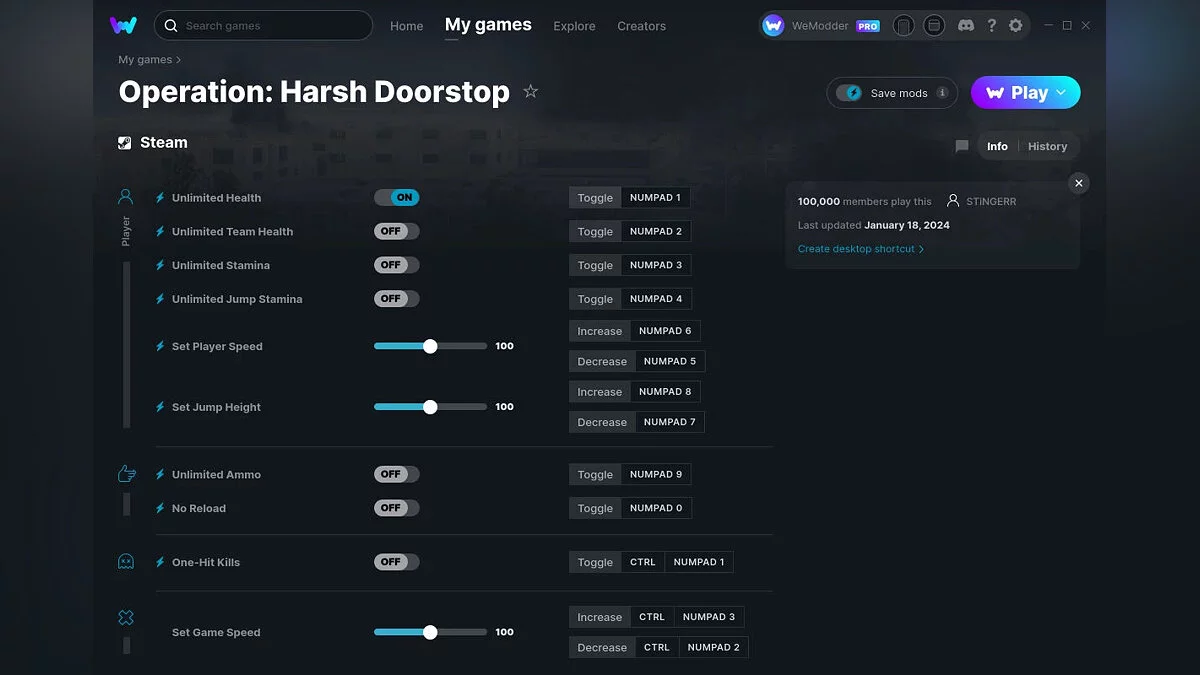Click the Search games input field
Screen dimensions: 1200x675
[263, 25]
